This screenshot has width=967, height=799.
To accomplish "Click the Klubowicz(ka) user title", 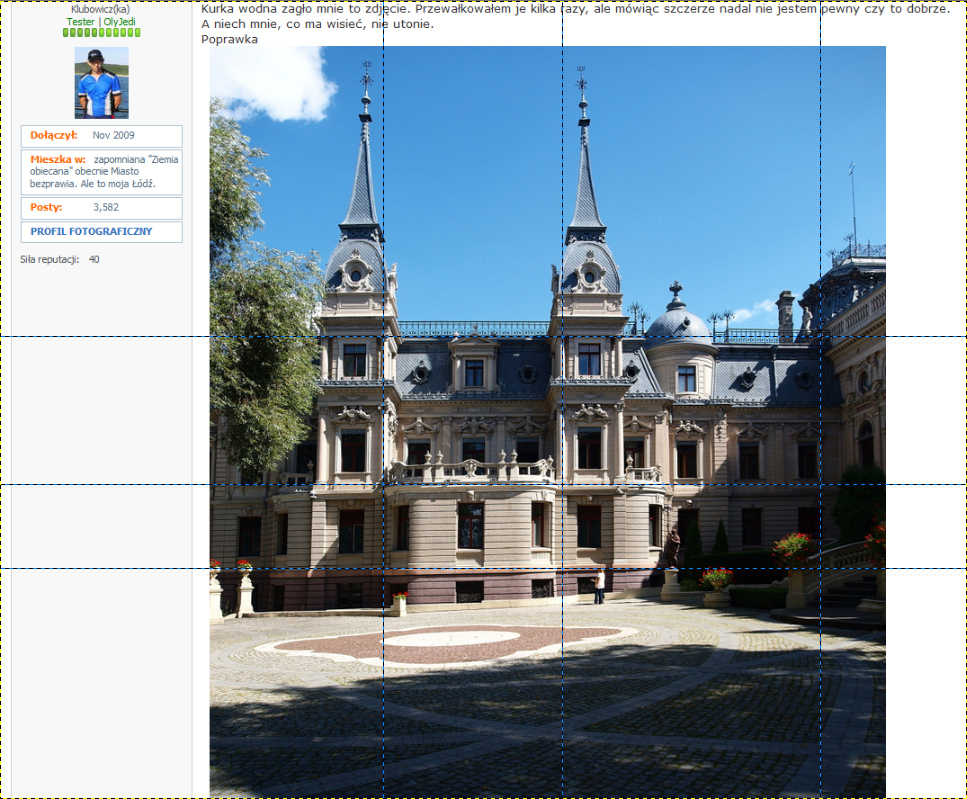I will pyautogui.click(x=100, y=9).
